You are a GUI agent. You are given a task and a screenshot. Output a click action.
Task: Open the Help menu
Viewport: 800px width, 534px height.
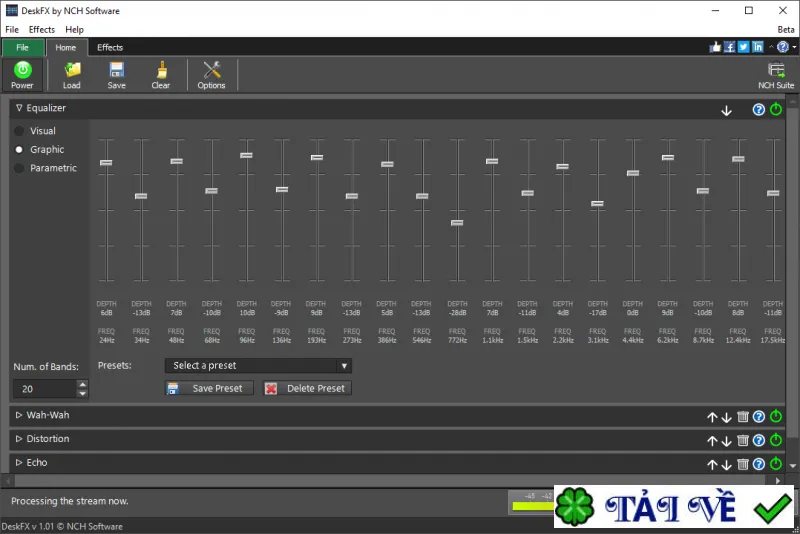[74, 30]
